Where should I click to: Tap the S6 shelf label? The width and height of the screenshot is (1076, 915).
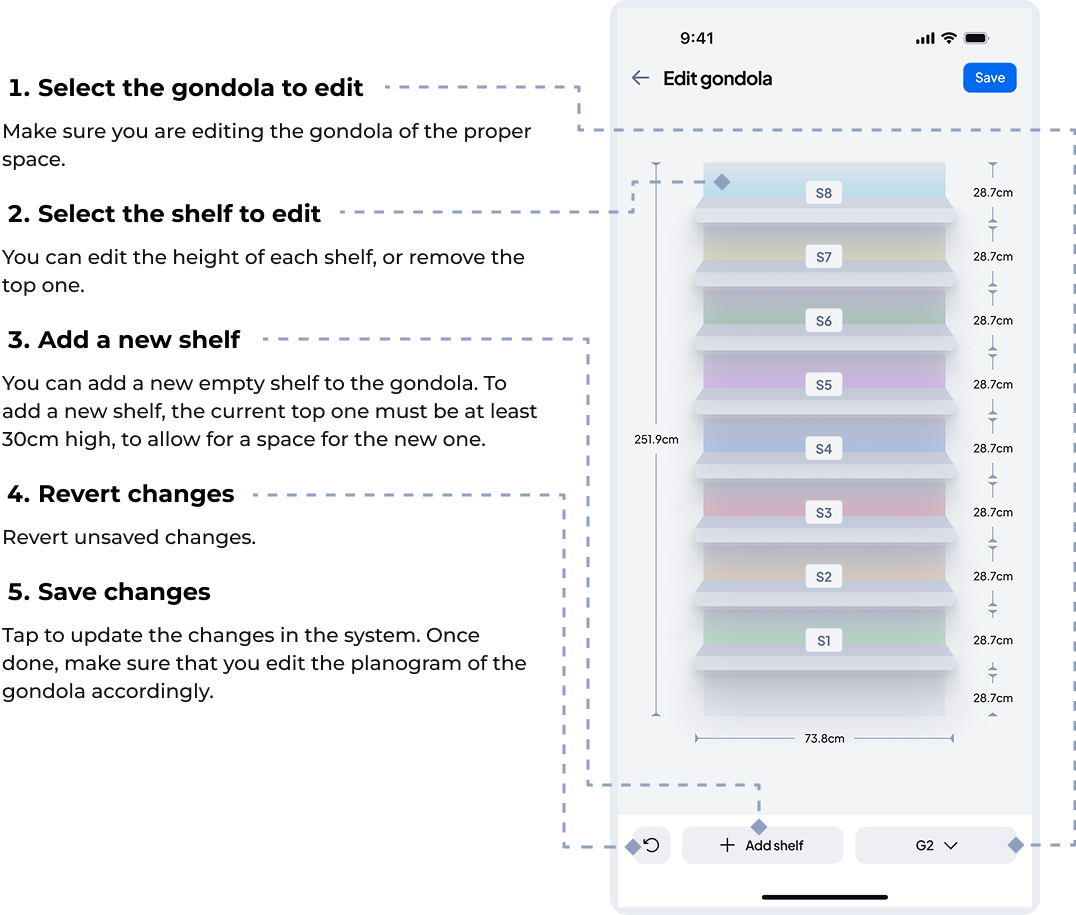coord(822,320)
